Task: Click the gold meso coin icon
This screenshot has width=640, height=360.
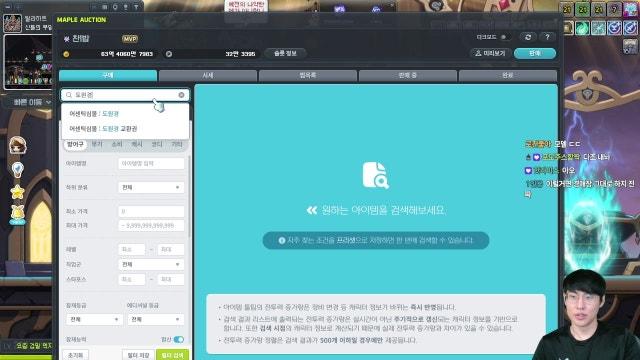Action: point(66,54)
